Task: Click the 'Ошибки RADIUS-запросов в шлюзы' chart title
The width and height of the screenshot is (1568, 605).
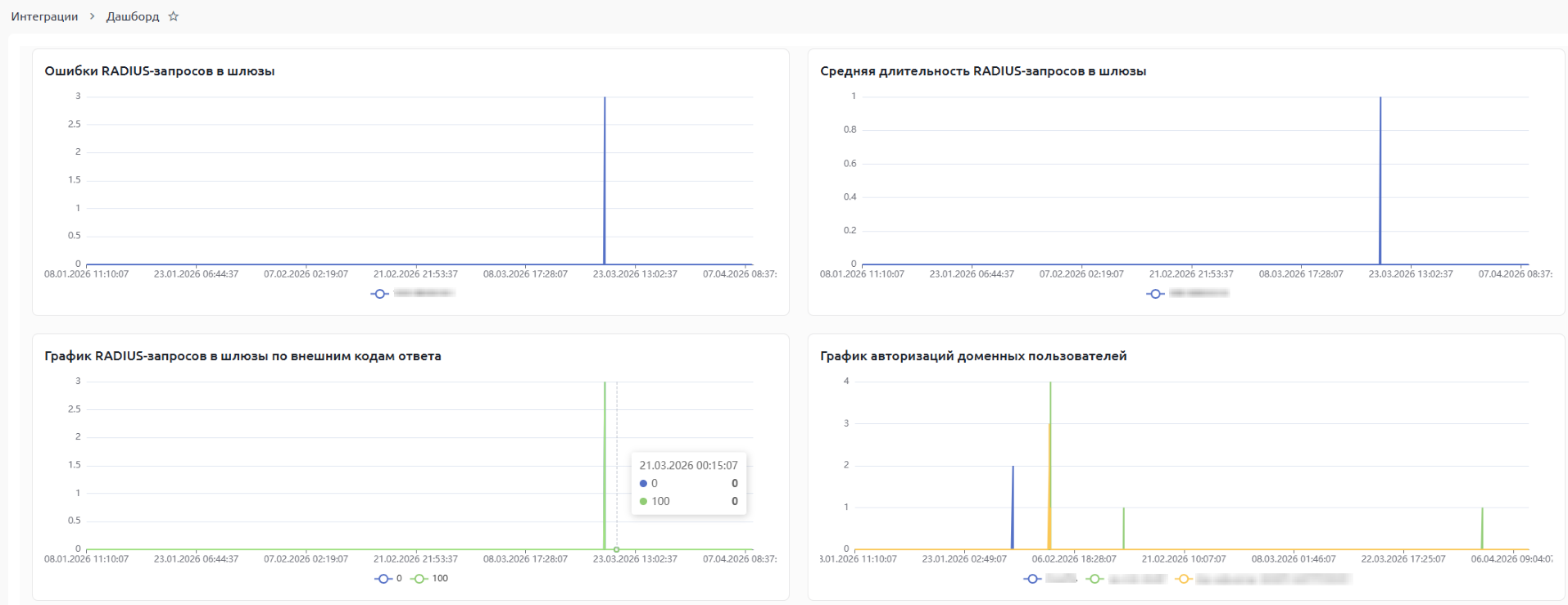Action: tap(160, 71)
